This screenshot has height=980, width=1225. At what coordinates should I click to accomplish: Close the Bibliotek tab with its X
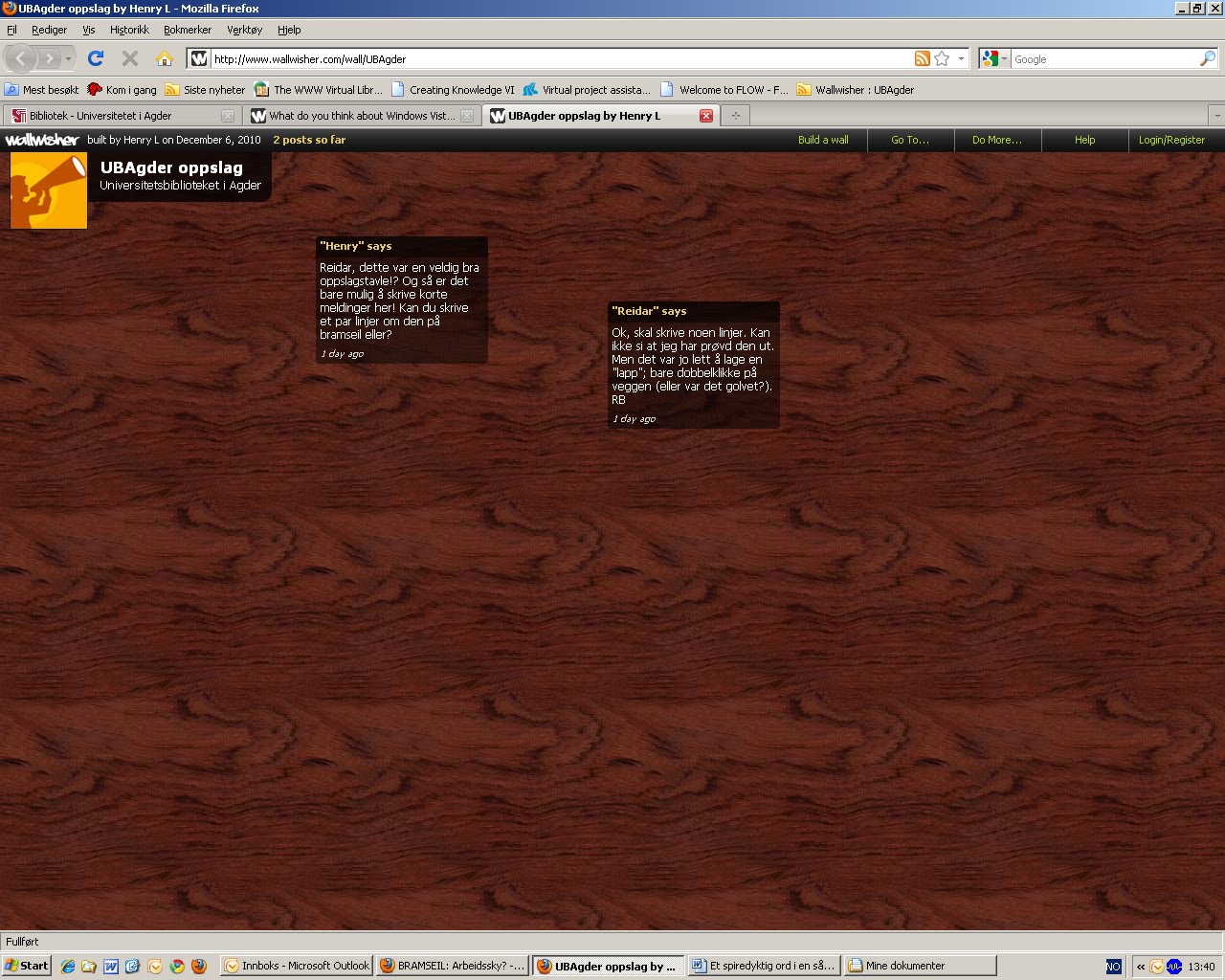click(x=228, y=116)
